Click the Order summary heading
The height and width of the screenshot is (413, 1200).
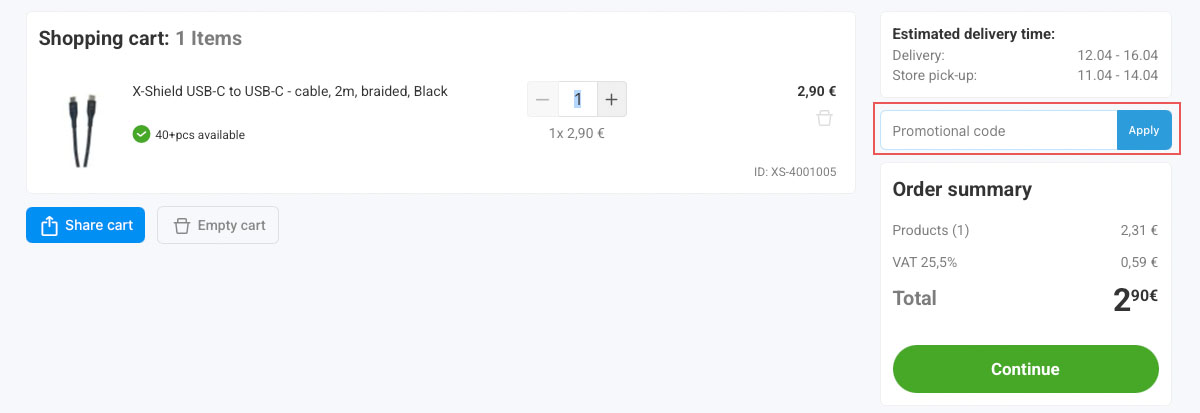(x=962, y=190)
